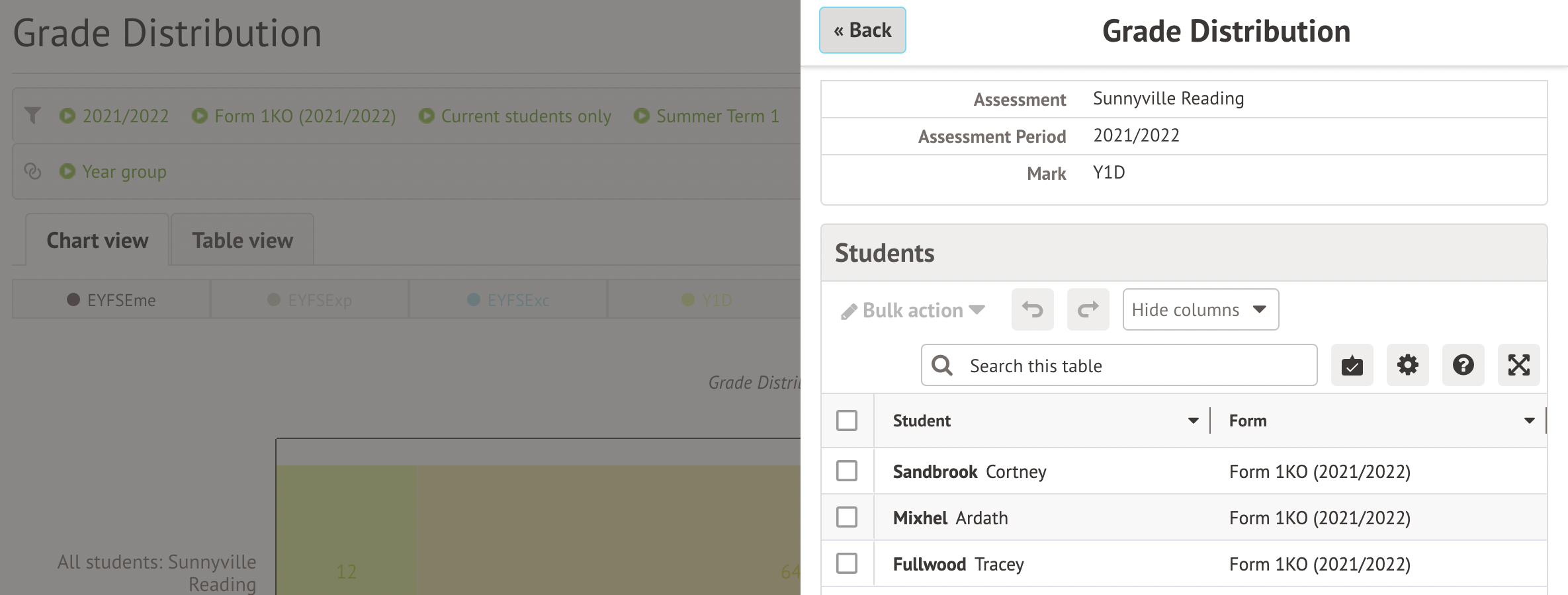Select Sandbrook Cortney's row checkbox
This screenshot has width=1568, height=595.
click(x=847, y=471)
